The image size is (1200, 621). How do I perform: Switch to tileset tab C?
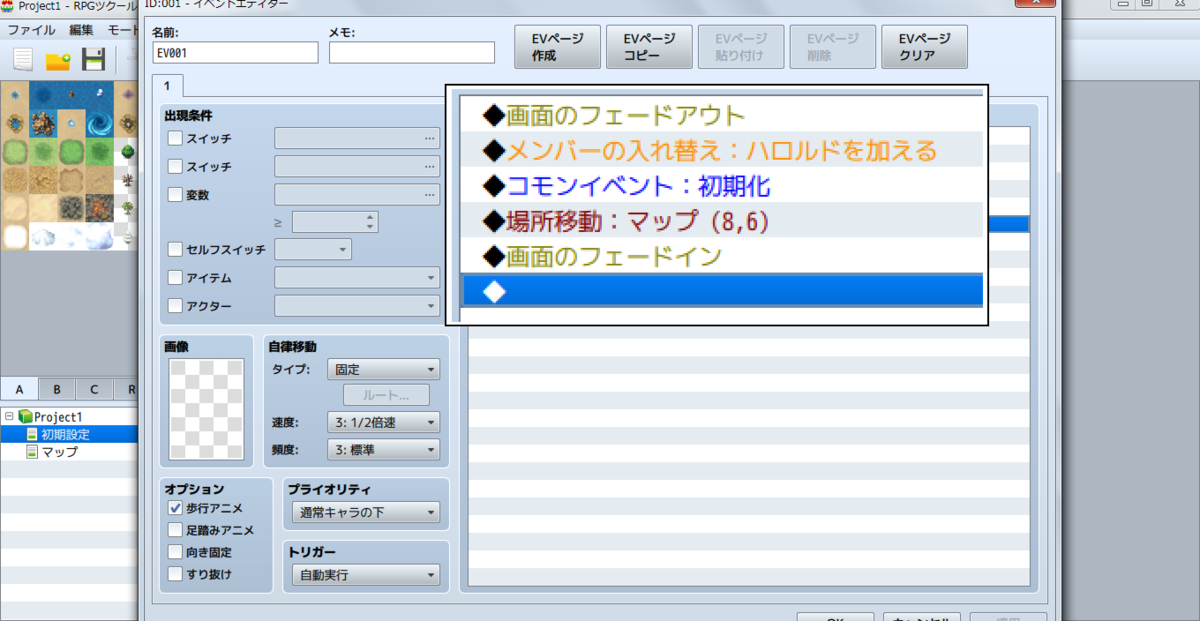tap(94, 389)
